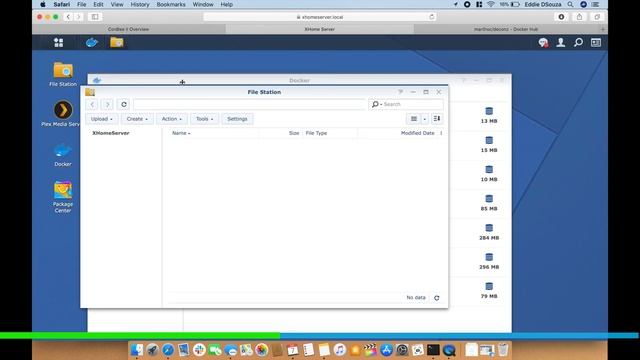640x360 pixels.
Task: Select File Station icon in DSM taskbar
Action: [116, 42]
